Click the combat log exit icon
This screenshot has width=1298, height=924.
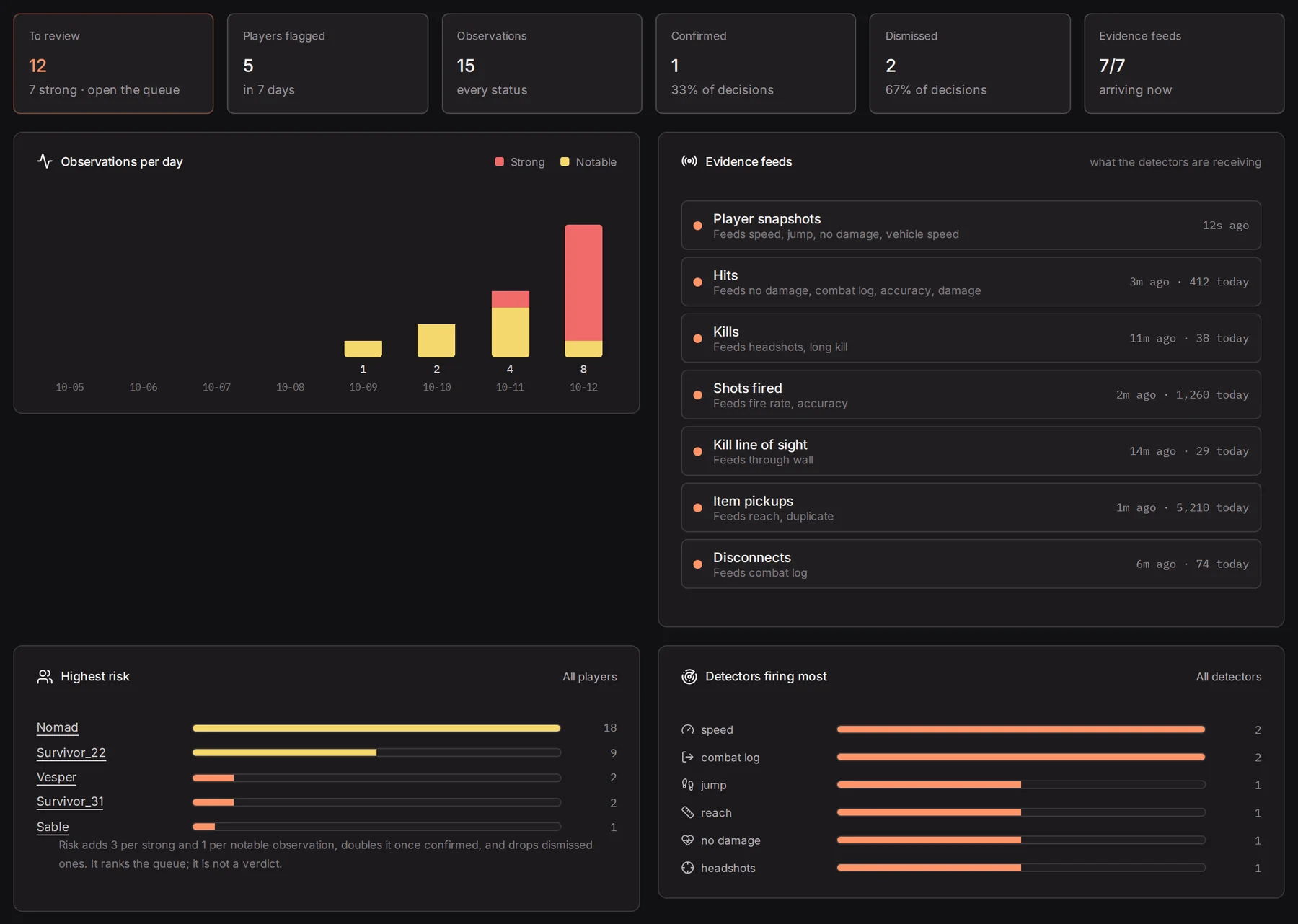[x=688, y=757]
